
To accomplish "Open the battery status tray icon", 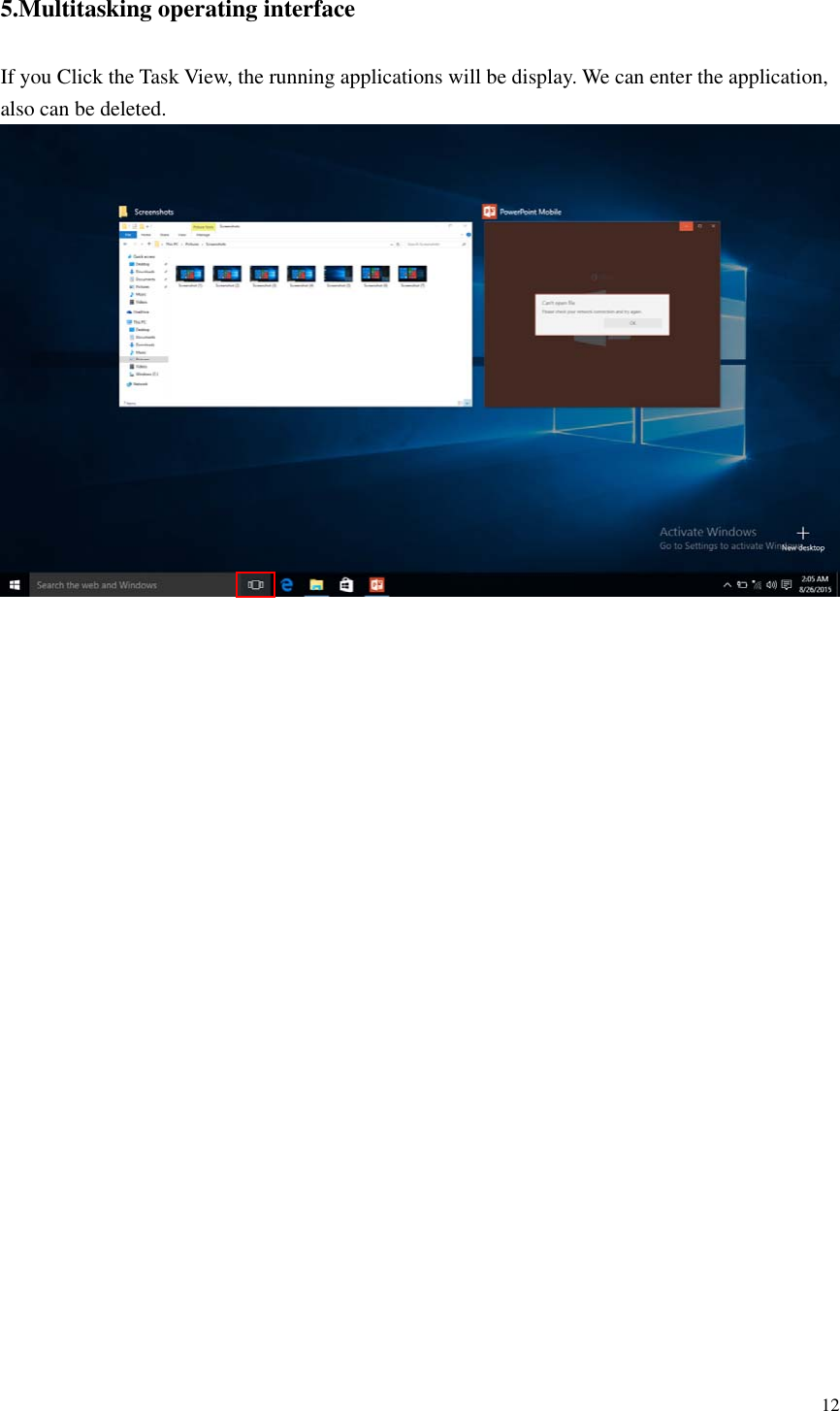I will click(742, 585).
